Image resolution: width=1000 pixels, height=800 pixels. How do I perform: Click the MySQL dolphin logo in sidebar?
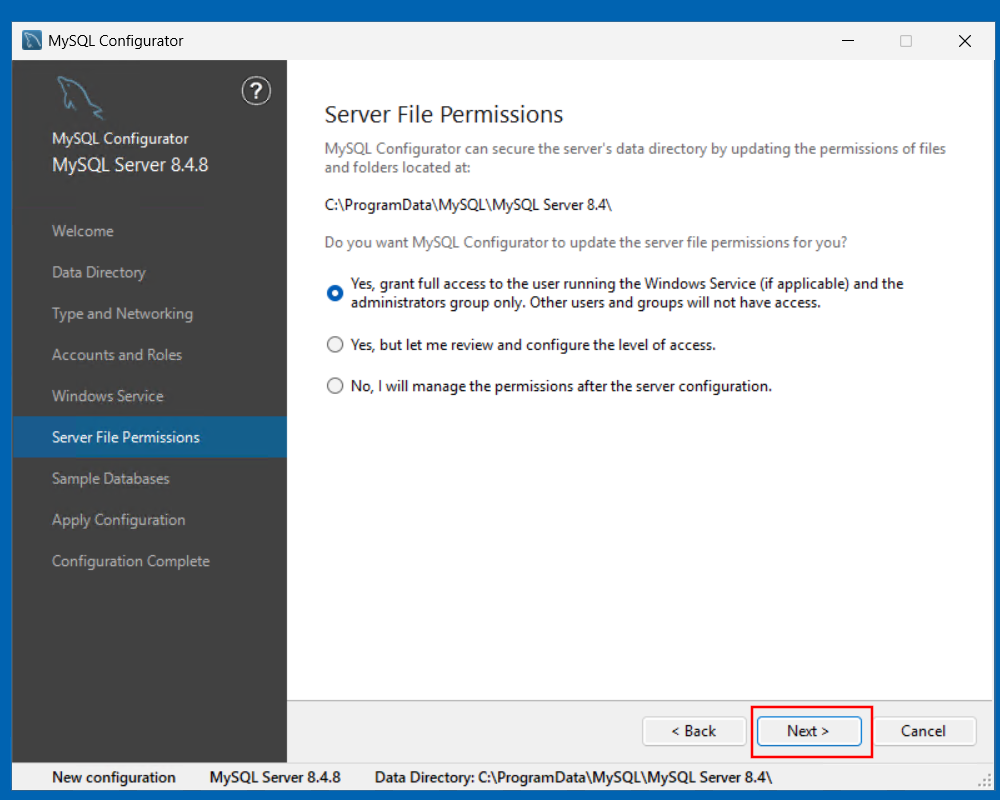click(80, 97)
